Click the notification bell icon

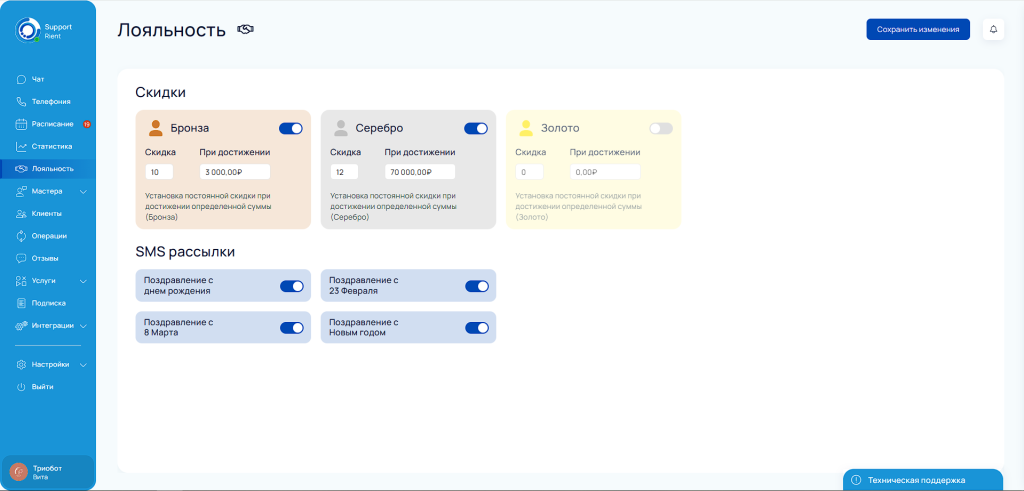tap(993, 30)
